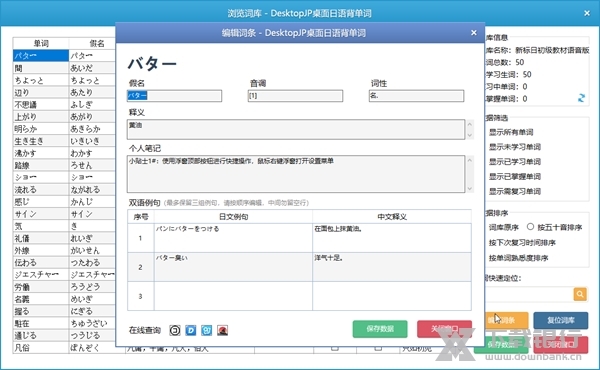The image size is (600, 370).
Task: Select the 显示未学习单词 filter option
Action: pyautogui.click(x=515, y=147)
